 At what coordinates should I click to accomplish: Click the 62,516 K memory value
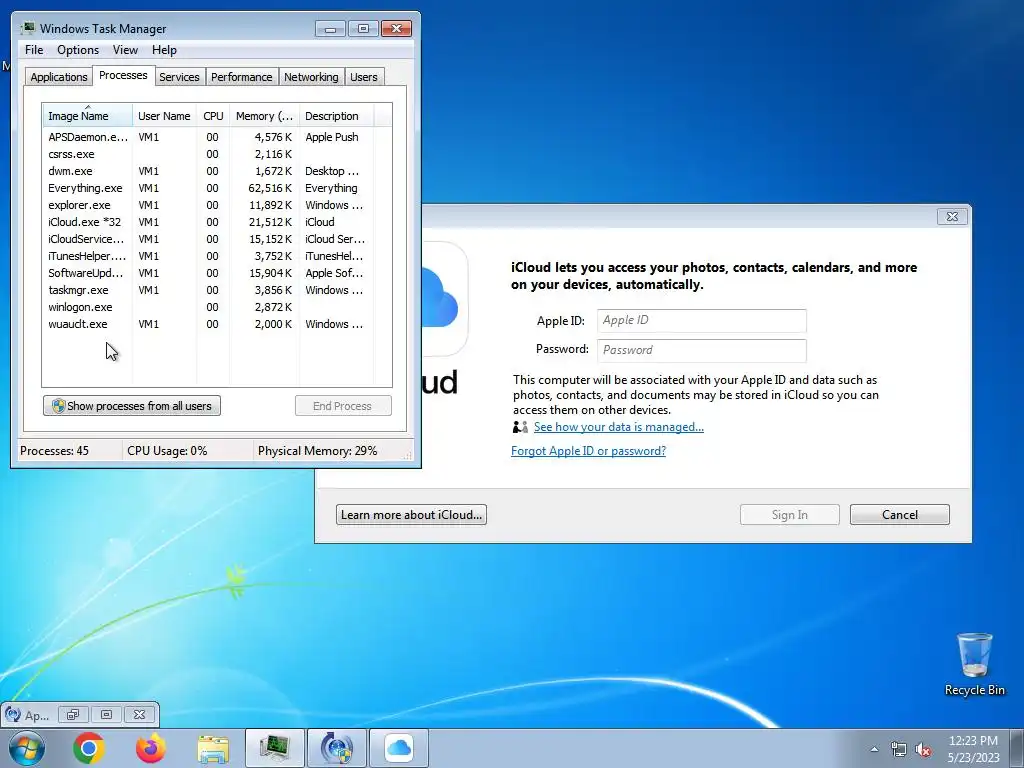point(270,188)
